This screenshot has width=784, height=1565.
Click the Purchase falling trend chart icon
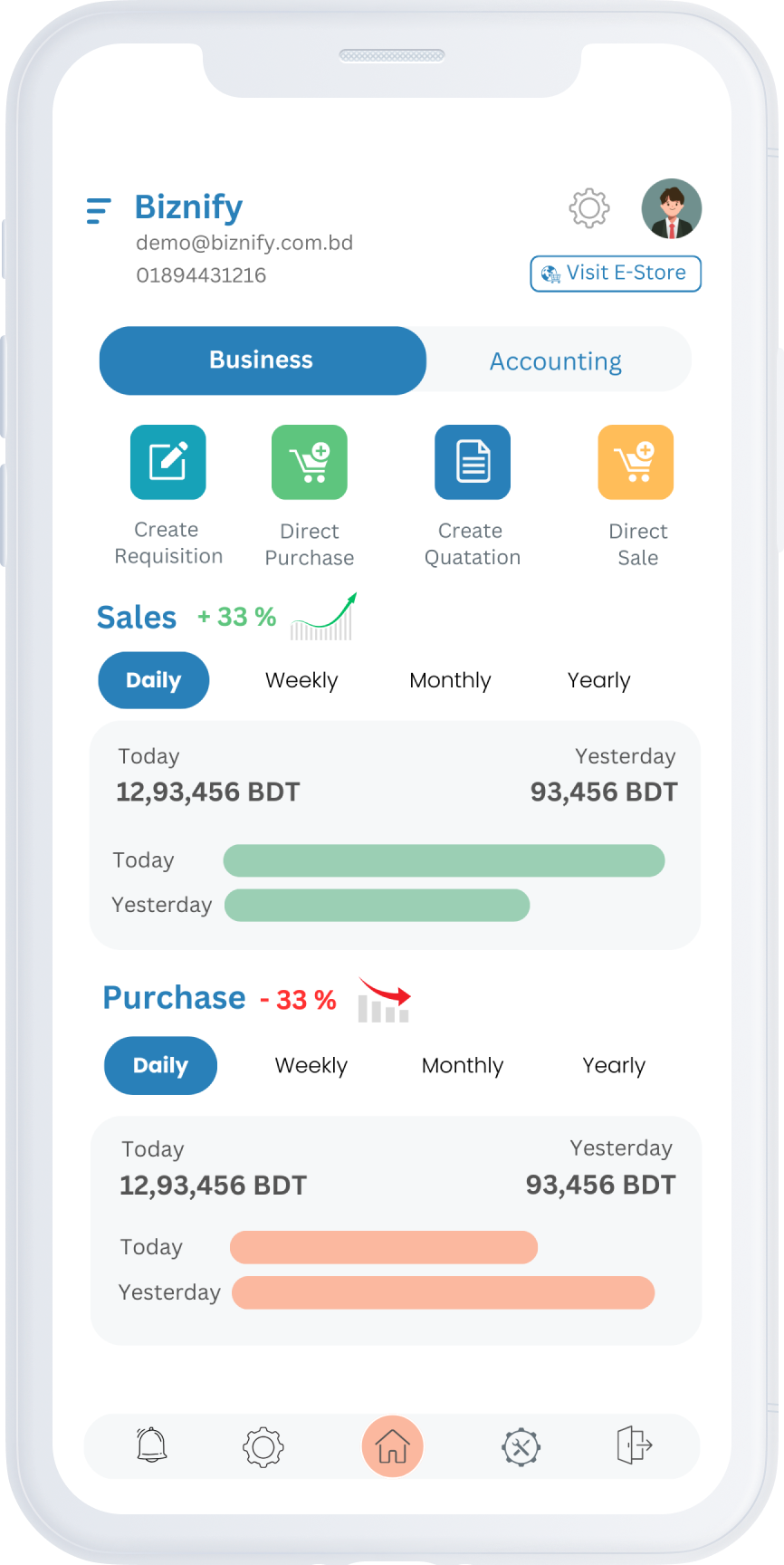(384, 1000)
